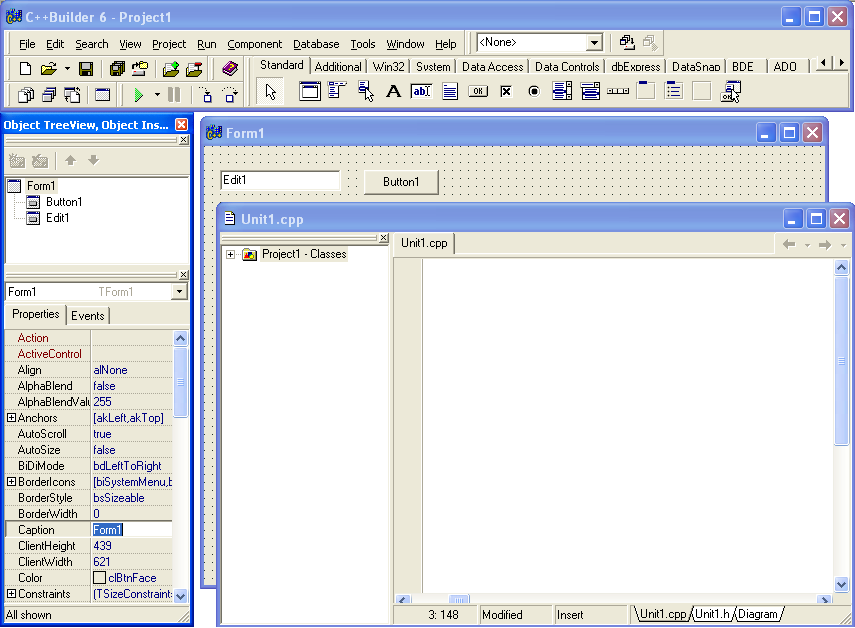Open Help contents book icon

[x=230, y=69]
